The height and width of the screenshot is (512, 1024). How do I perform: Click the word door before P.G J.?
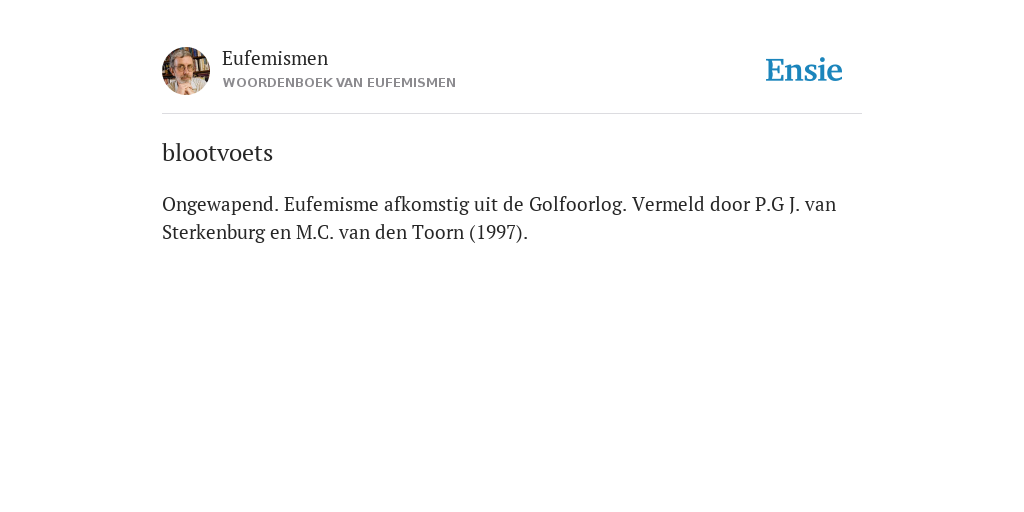pyautogui.click(x=729, y=204)
